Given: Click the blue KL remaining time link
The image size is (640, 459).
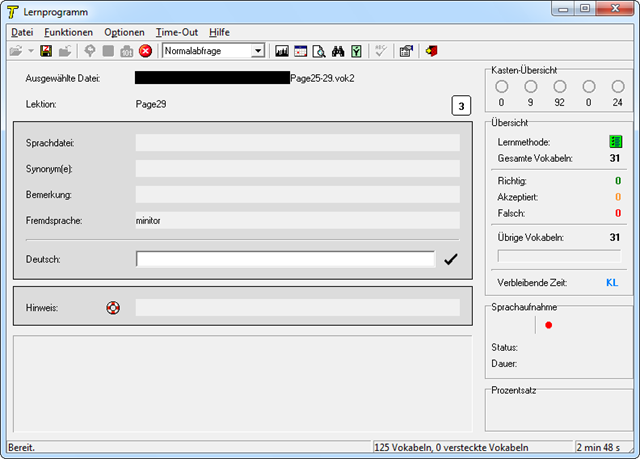Looking at the screenshot, I should pos(612,283).
